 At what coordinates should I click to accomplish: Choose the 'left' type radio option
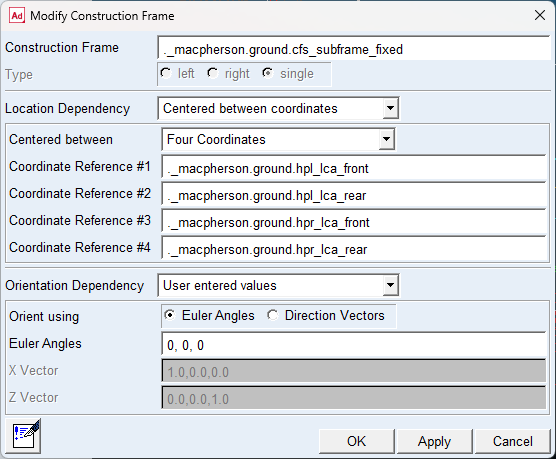(x=166, y=73)
